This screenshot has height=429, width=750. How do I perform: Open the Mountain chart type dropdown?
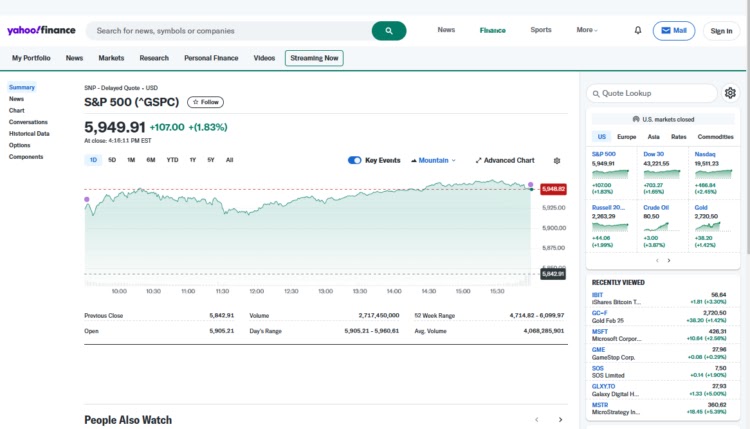433,160
